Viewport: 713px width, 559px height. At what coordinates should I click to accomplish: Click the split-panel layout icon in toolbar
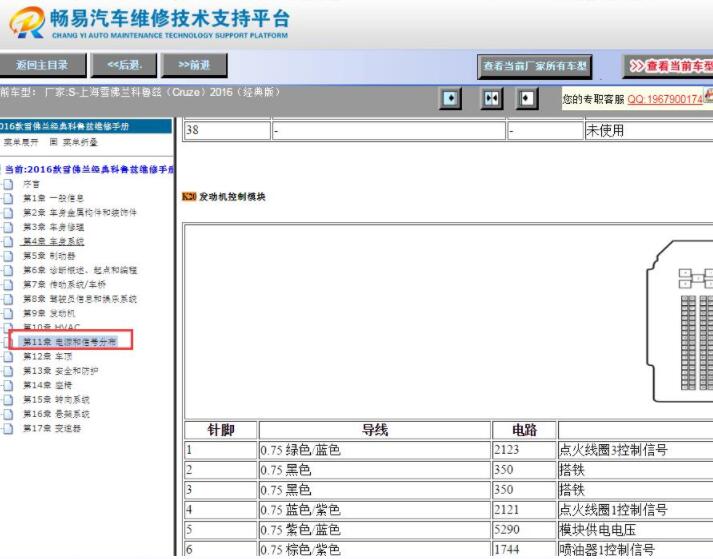pyautogui.click(x=492, y=98)
